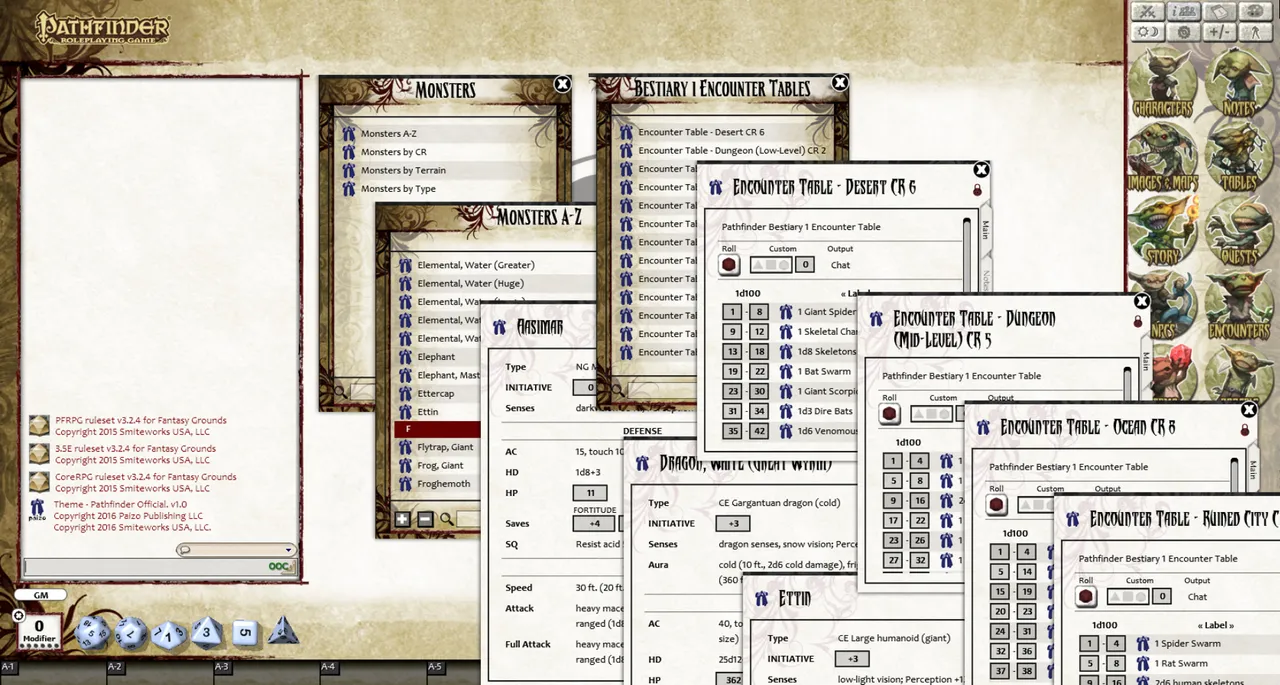Open the Story sidebar button
The image size is (1280, 685).
(1162, 232)
